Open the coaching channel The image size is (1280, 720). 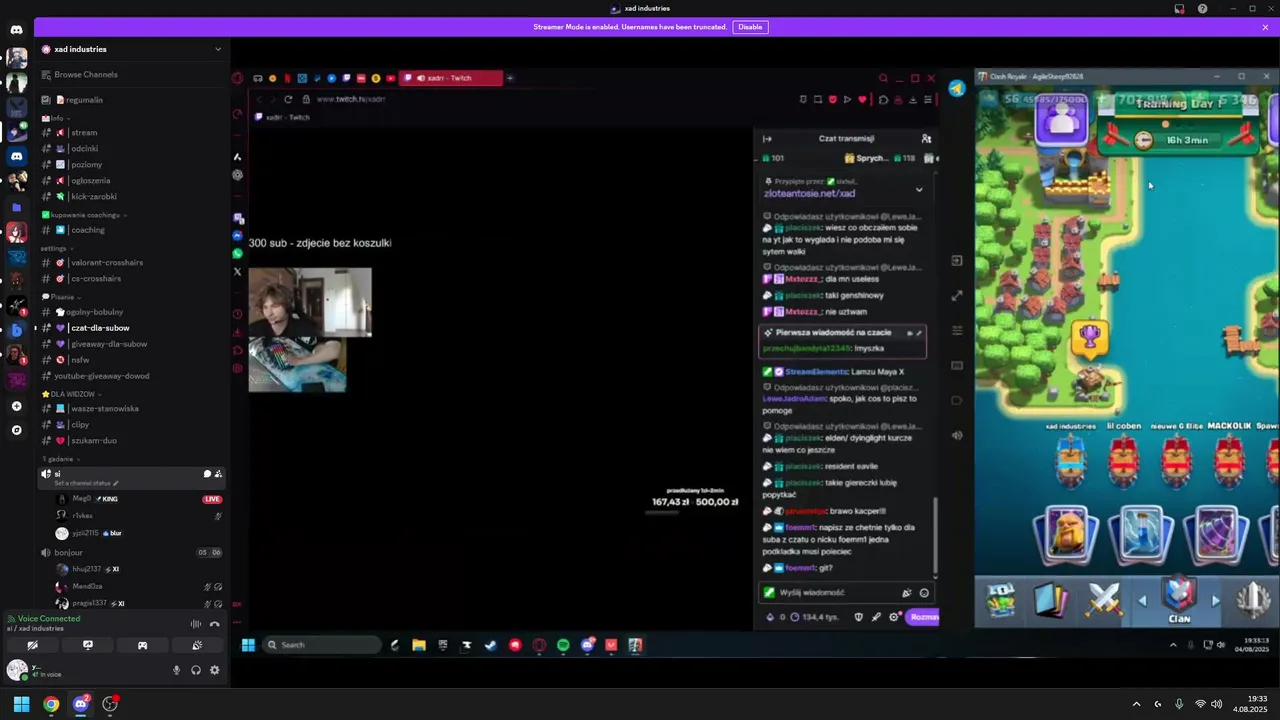(88, 230)
